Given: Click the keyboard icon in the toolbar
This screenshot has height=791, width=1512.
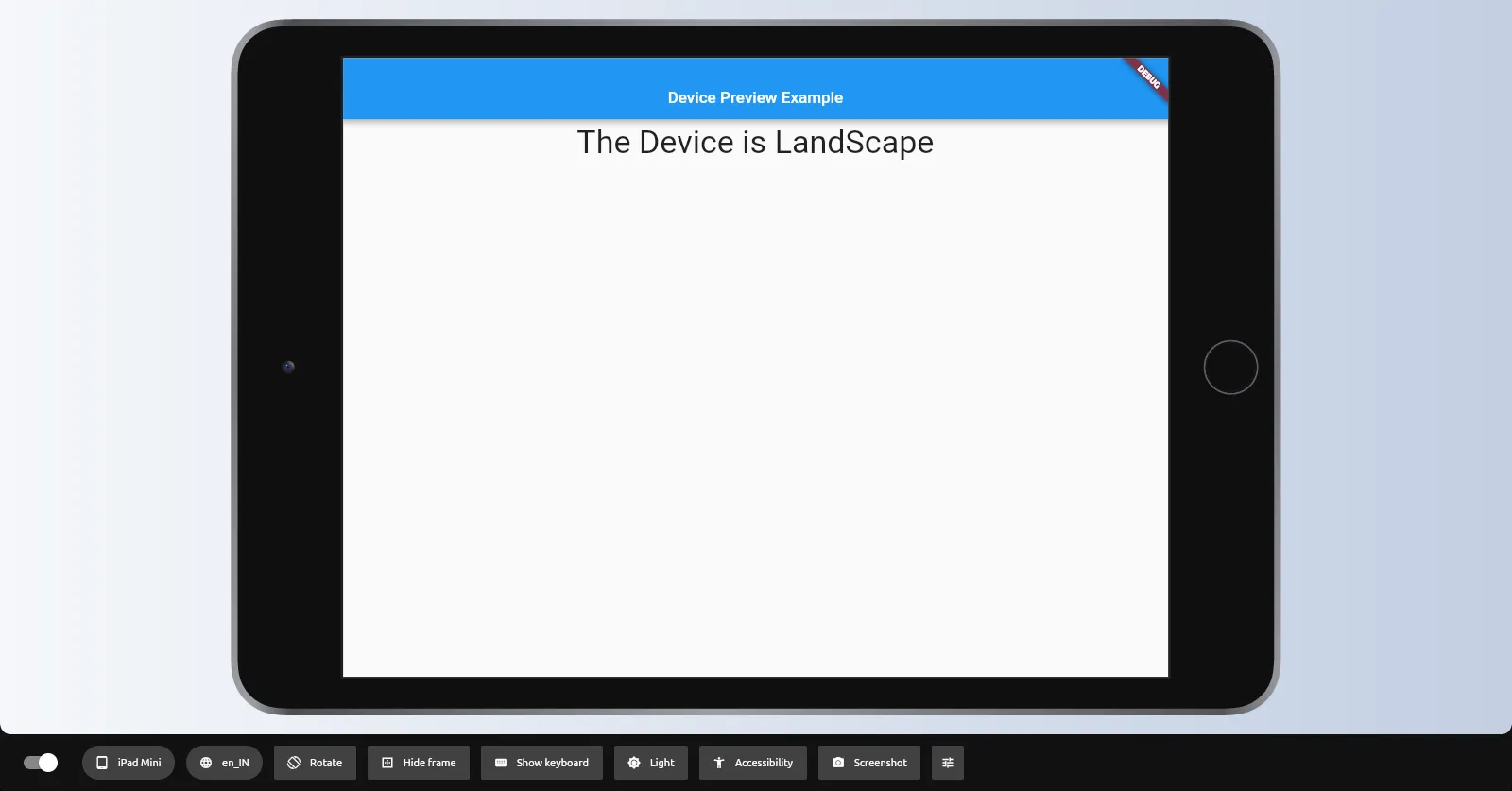Looking at the screenshot, I should pyautogui.click(x=501, y=763).
